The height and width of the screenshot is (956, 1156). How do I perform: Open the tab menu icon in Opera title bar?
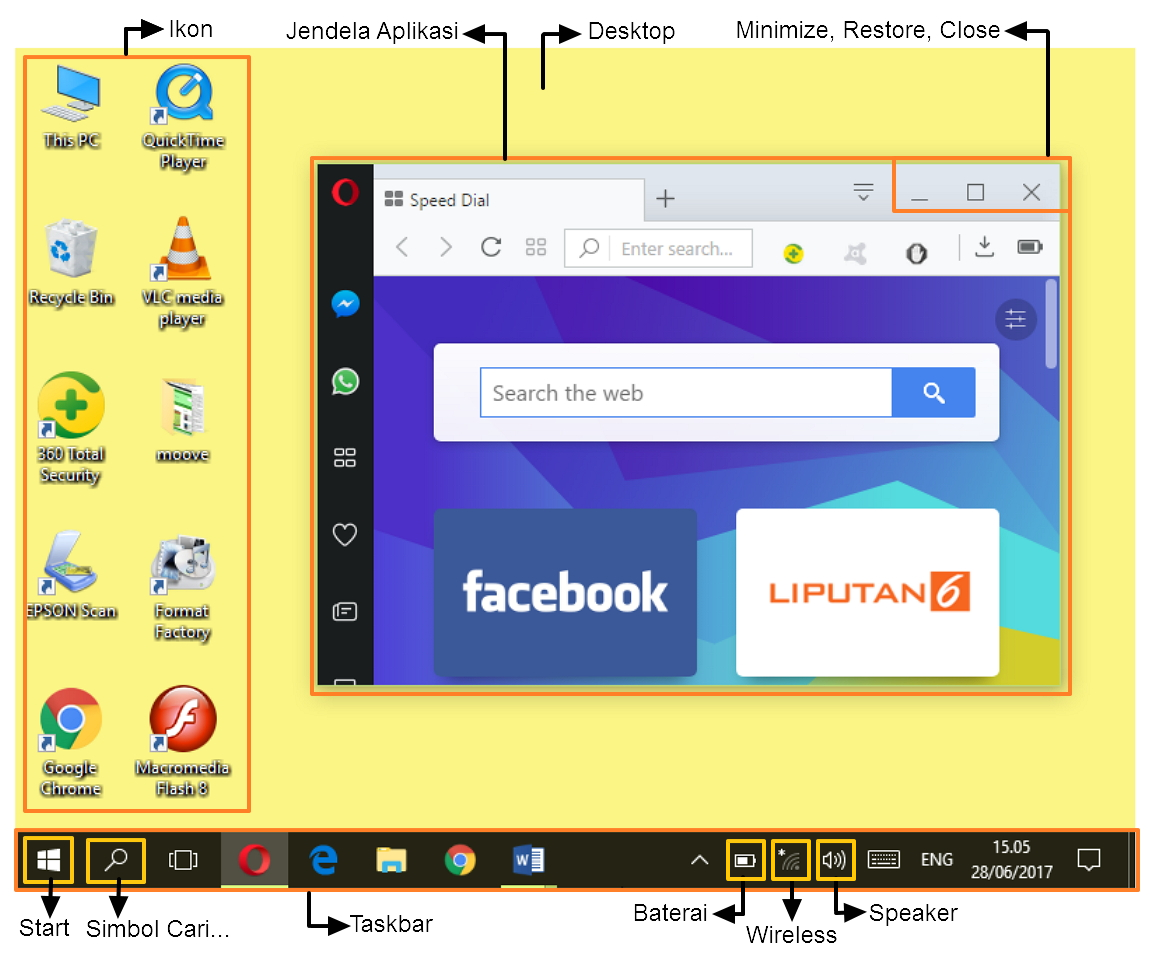pyautogui.click(x=863, y=192)
